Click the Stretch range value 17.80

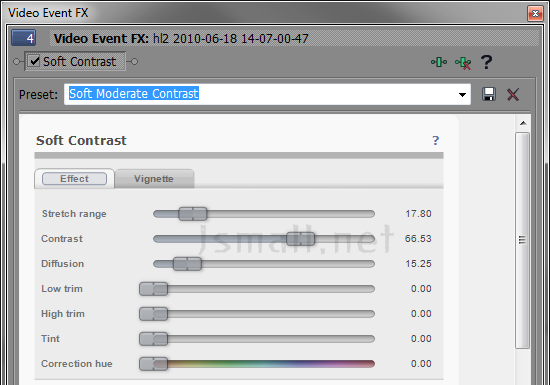pos(418,214)
